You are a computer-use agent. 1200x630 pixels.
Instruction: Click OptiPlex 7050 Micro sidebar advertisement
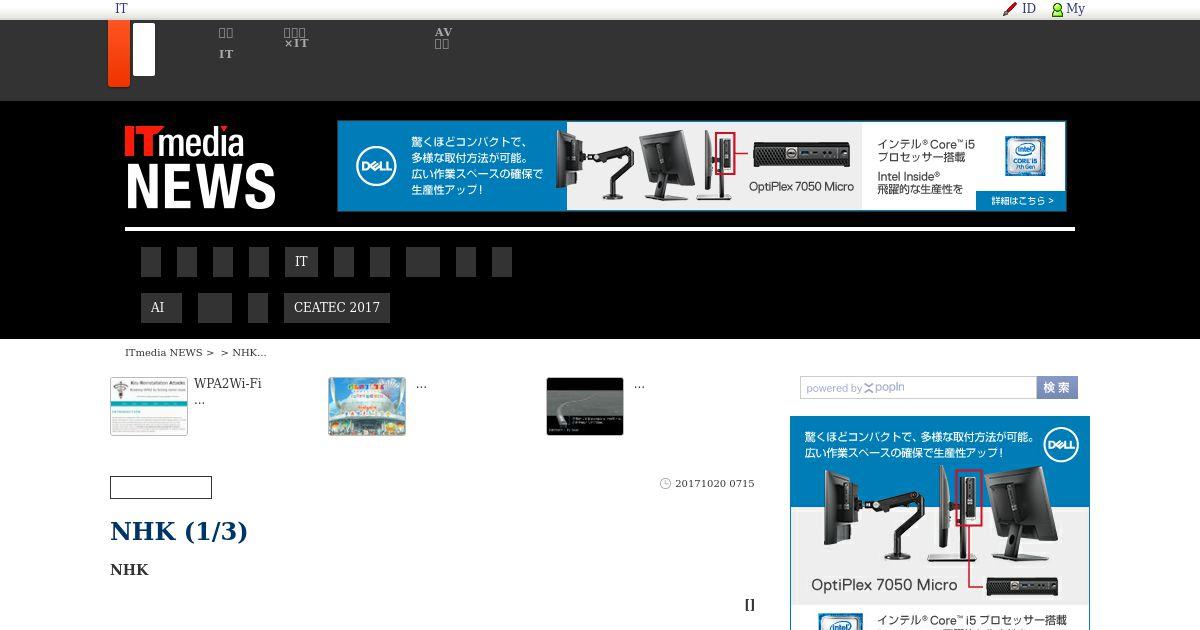pos(940,523)
